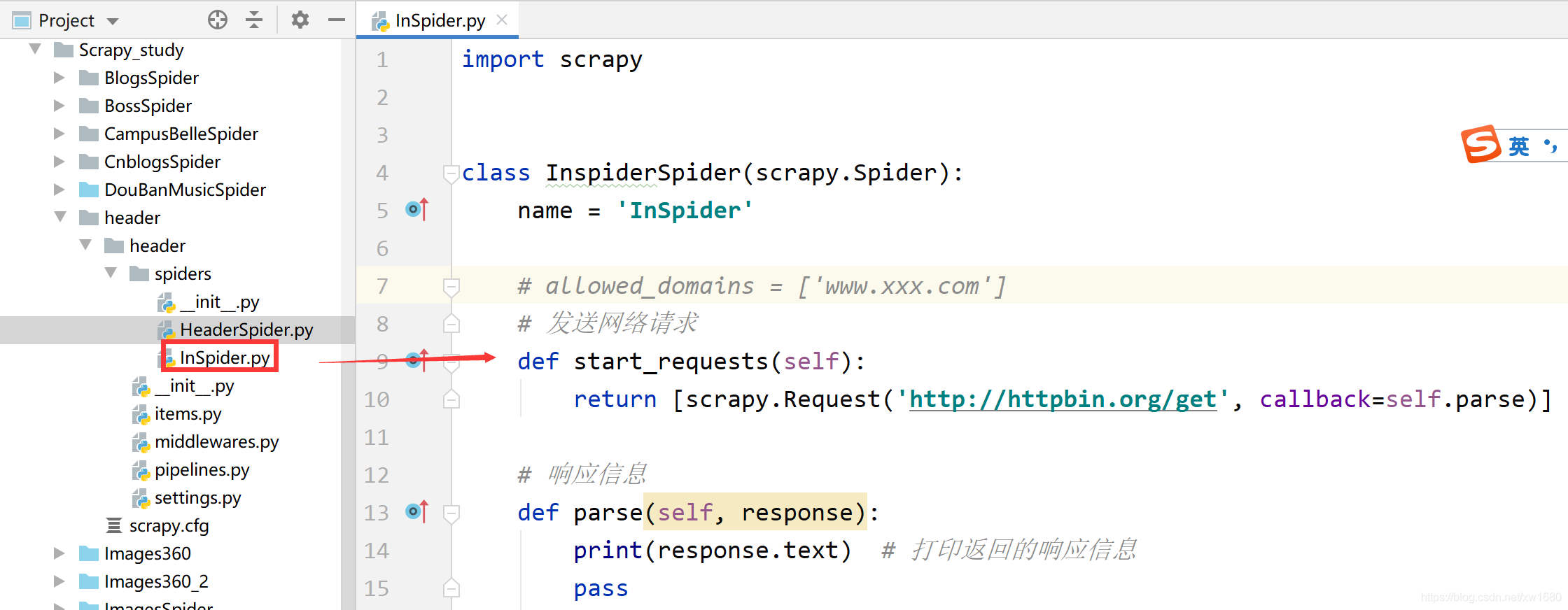Click the start_requests method name
Screen dimensions: 1568x610
point(671,362)
